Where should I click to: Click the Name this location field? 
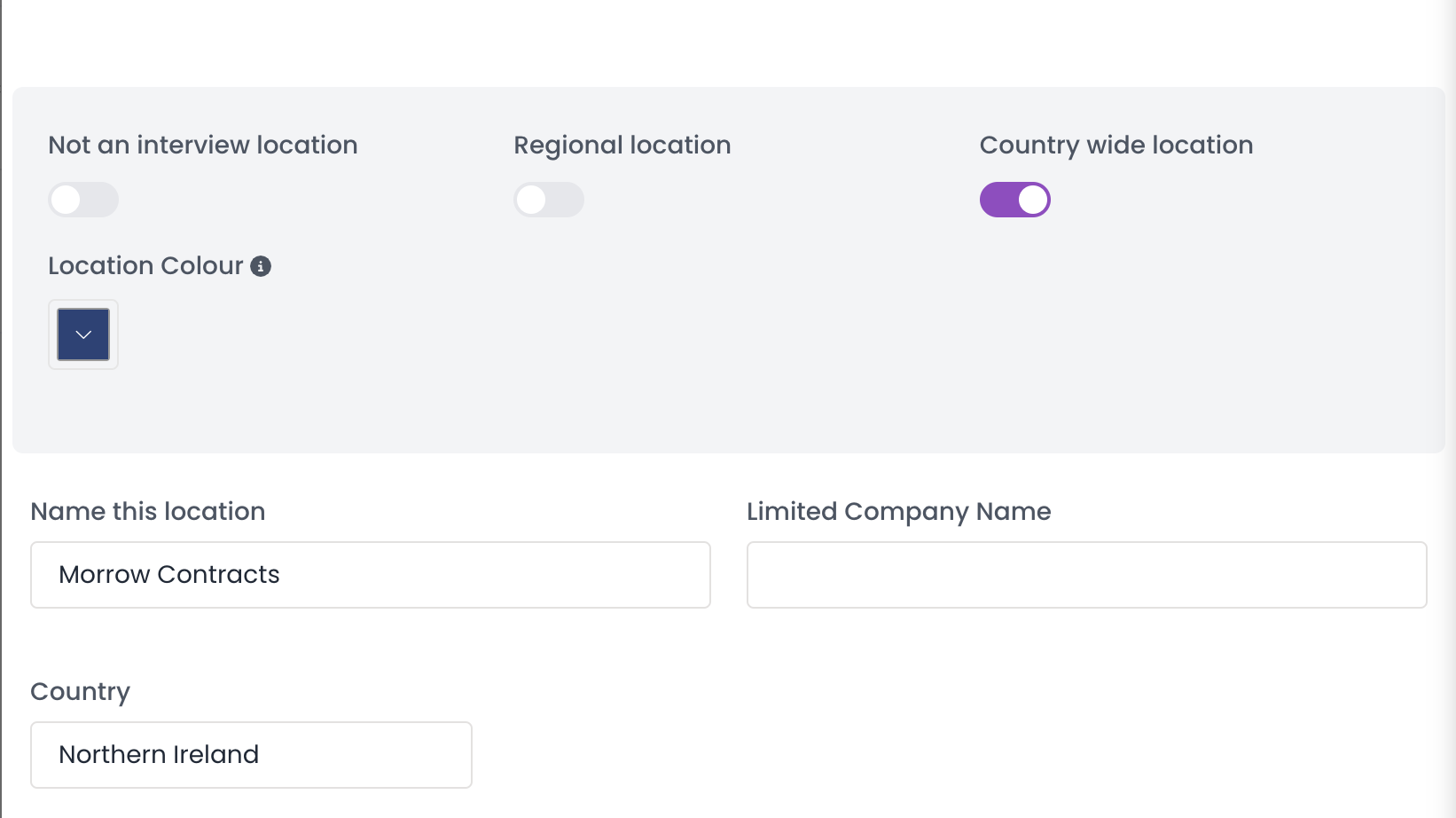(x=371, y=575)
